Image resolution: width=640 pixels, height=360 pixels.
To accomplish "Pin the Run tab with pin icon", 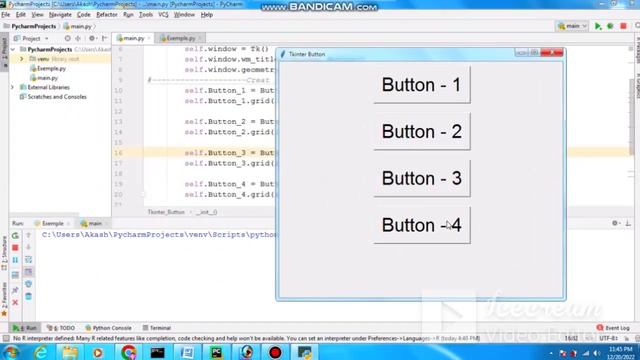I will tap(15, 290).
